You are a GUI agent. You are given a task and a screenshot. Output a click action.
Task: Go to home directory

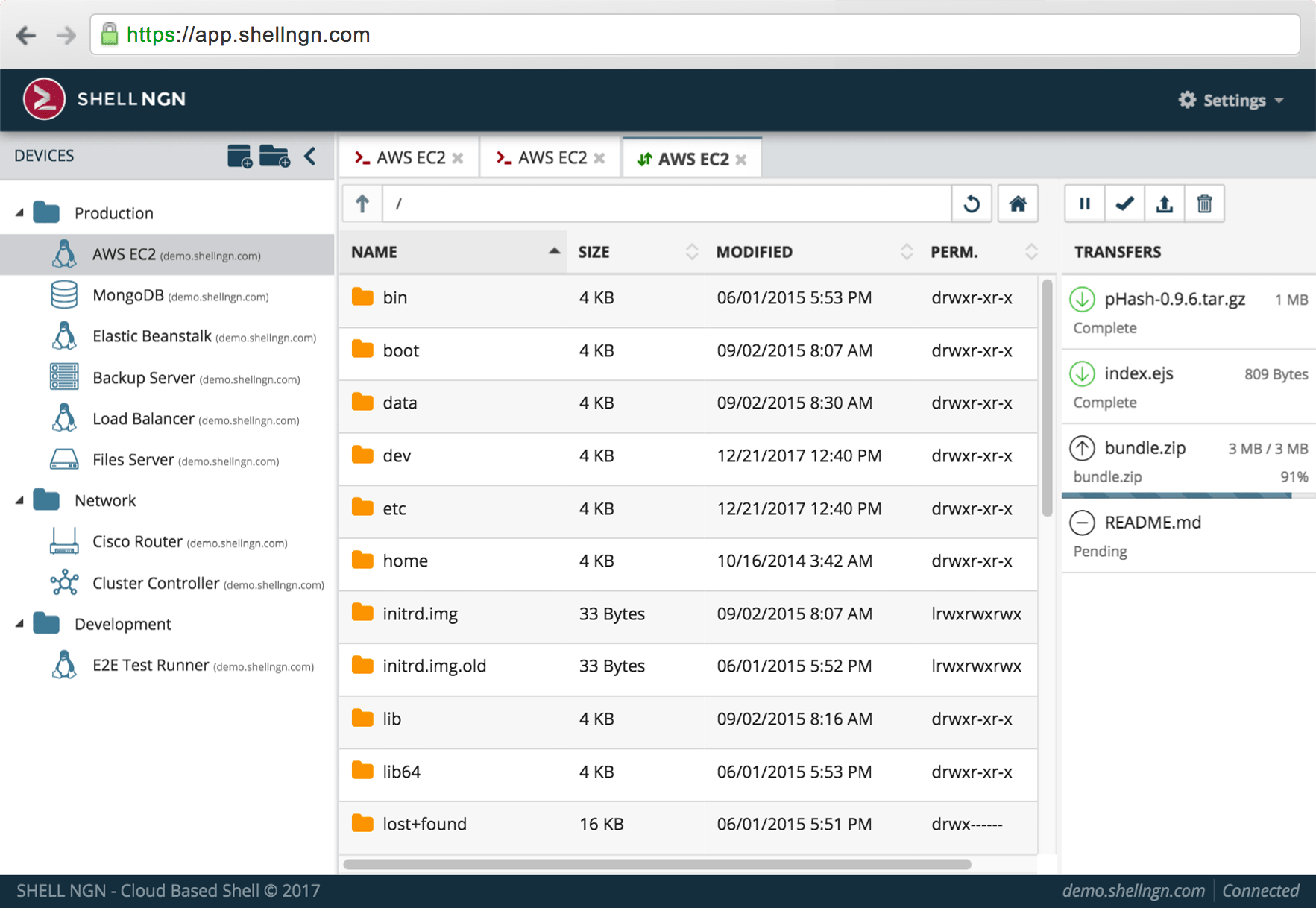click(1018, 204)
